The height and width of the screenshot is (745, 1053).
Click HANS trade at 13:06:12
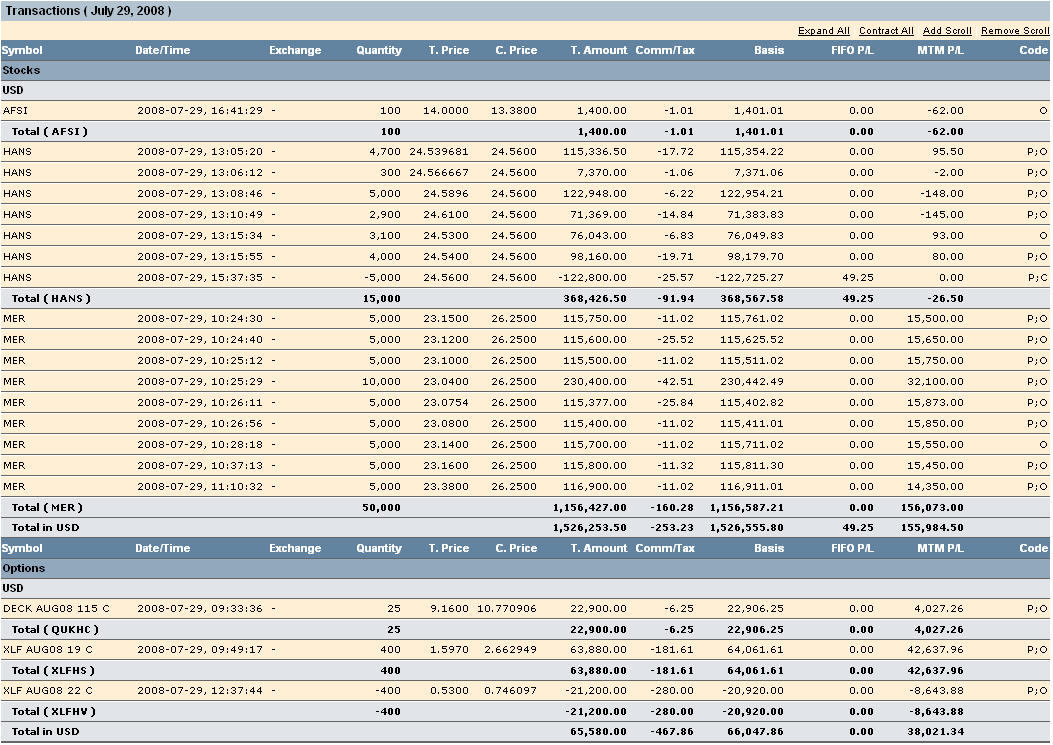(x=525, y=173)
